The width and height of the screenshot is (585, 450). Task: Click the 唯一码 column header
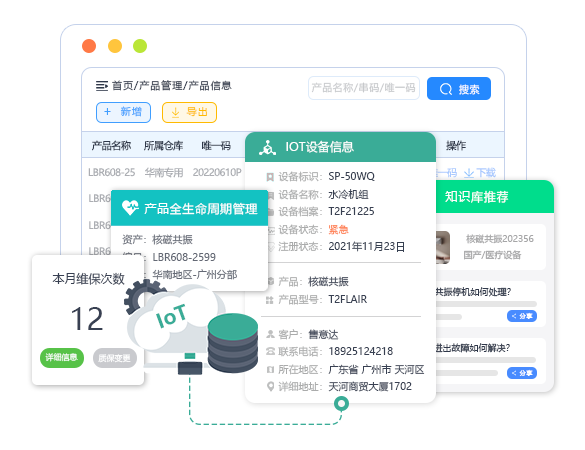[x=216, y=146]
